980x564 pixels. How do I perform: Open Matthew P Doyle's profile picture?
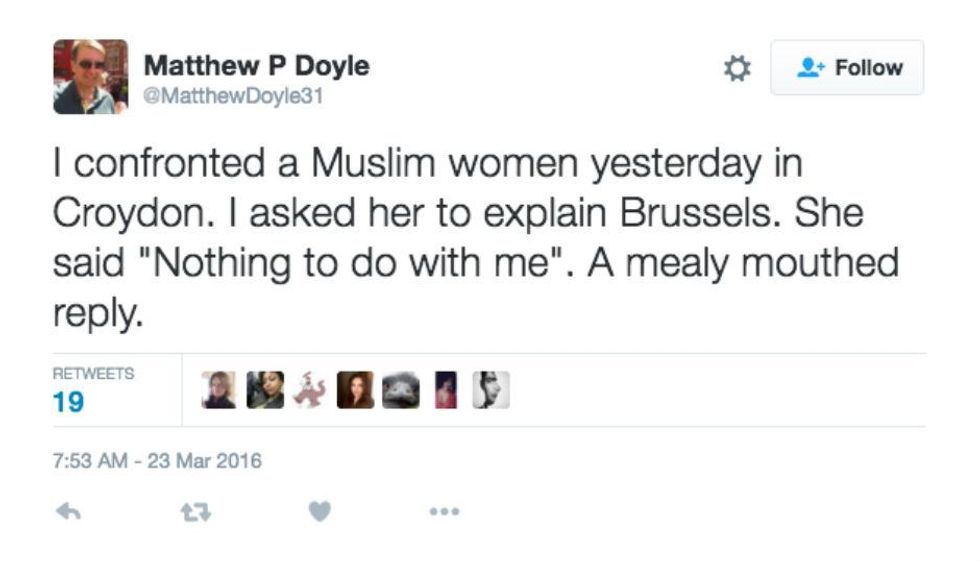(91, 77)
